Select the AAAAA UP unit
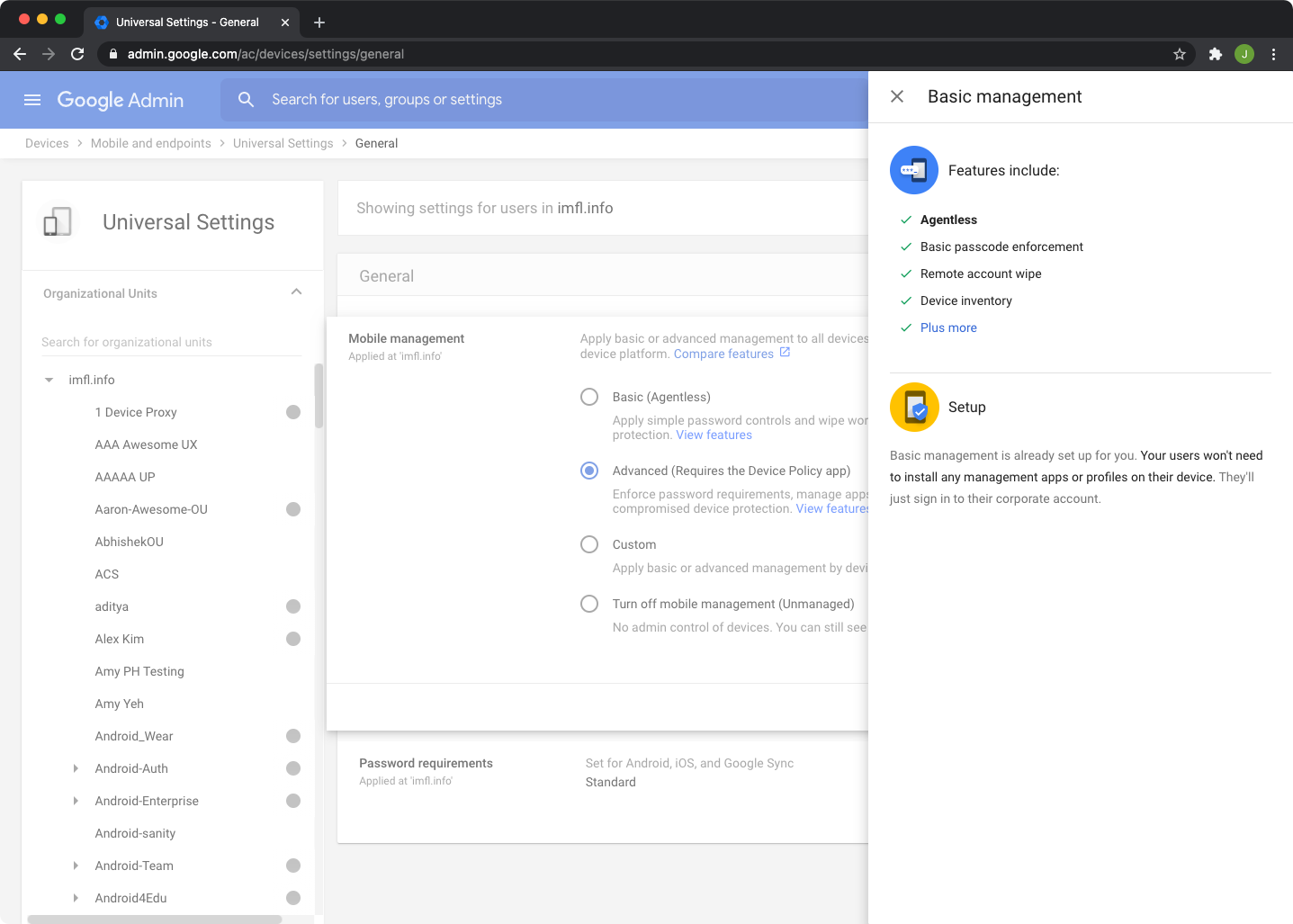 coord(125,477)
